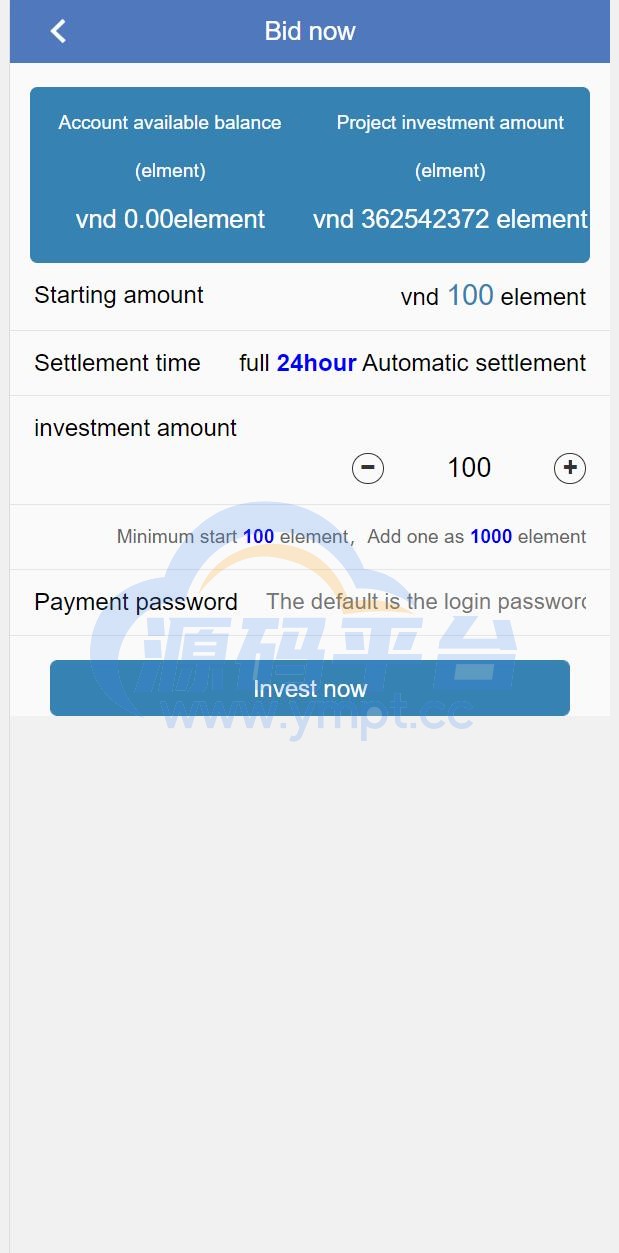The width and height of the screenshot is (619, 1253).
Task: Click the blue 100 starting amount value
Action: (x=470, y=295)
